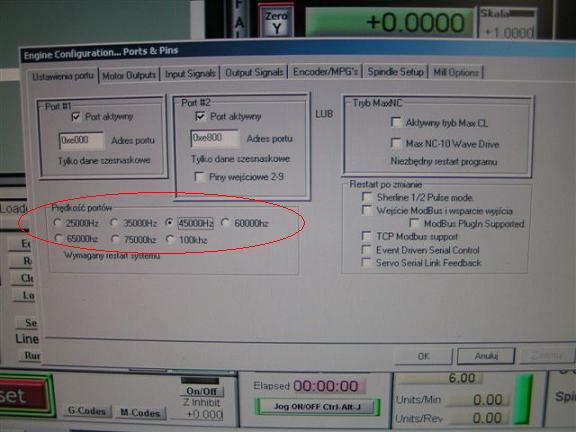Click the Anuluj cancel button
The width and height of the screenshot is (576, 432).
[x=486, y=356]
